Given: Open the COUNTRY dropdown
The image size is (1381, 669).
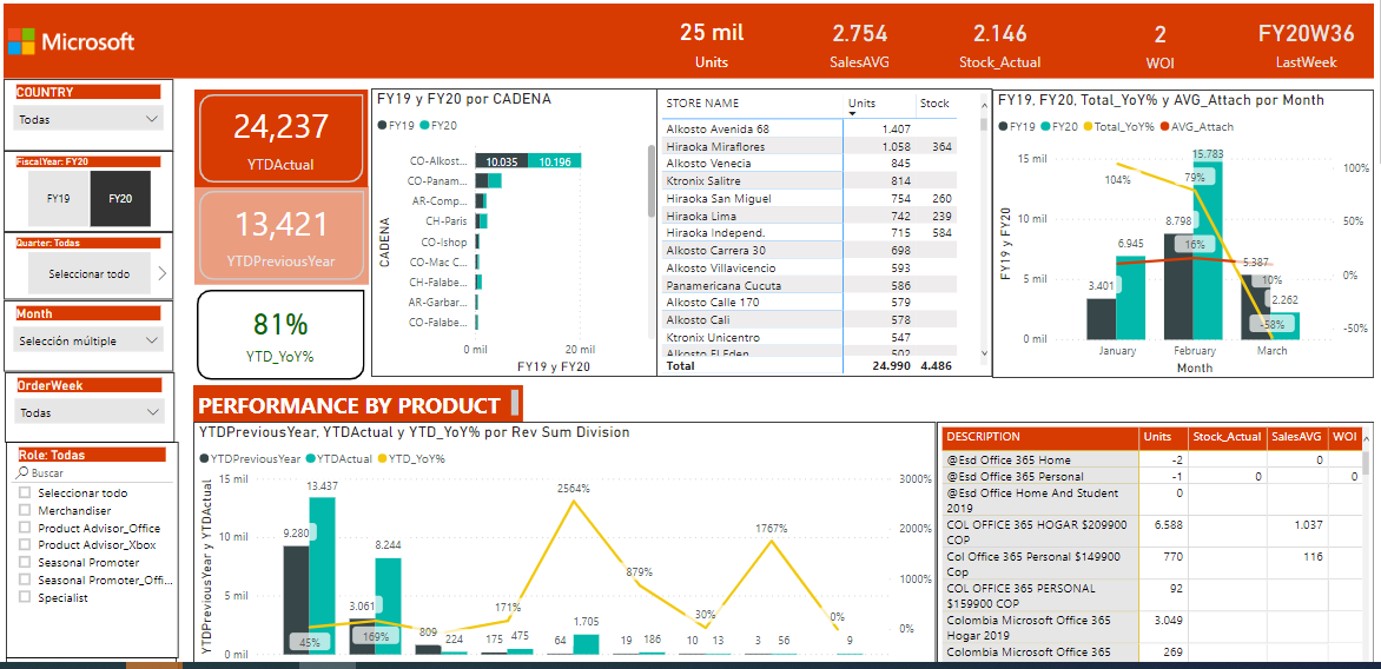Looking at the screenshot, I should (x=89, y=119).
